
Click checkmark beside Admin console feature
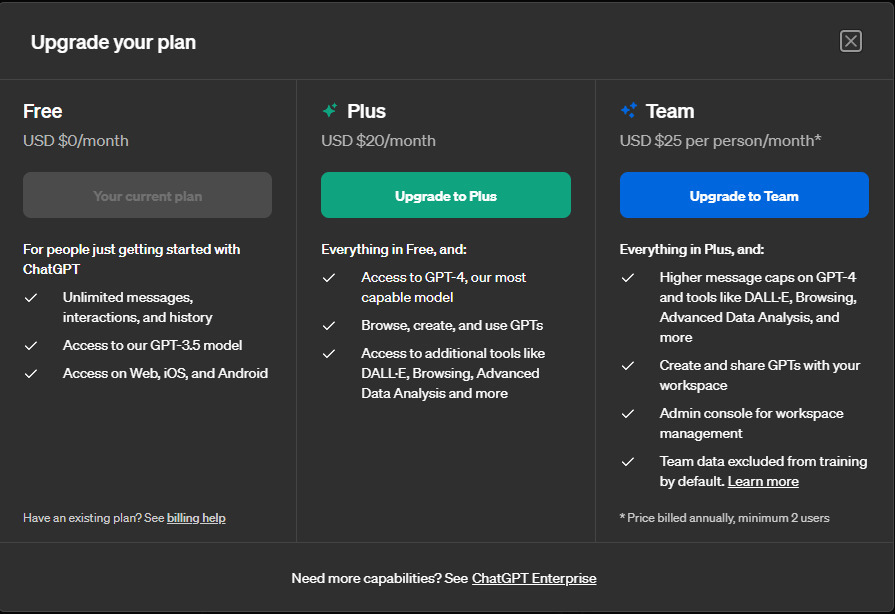(x=628, y=414)
